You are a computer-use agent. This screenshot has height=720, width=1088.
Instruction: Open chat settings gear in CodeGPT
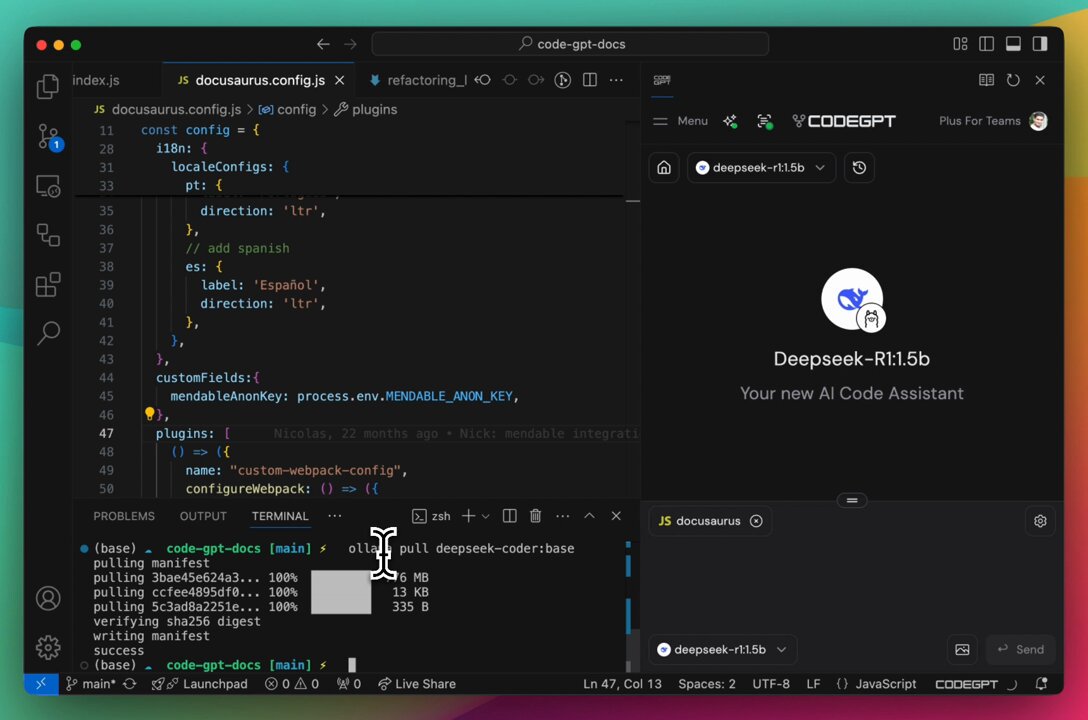[1040, 521]
